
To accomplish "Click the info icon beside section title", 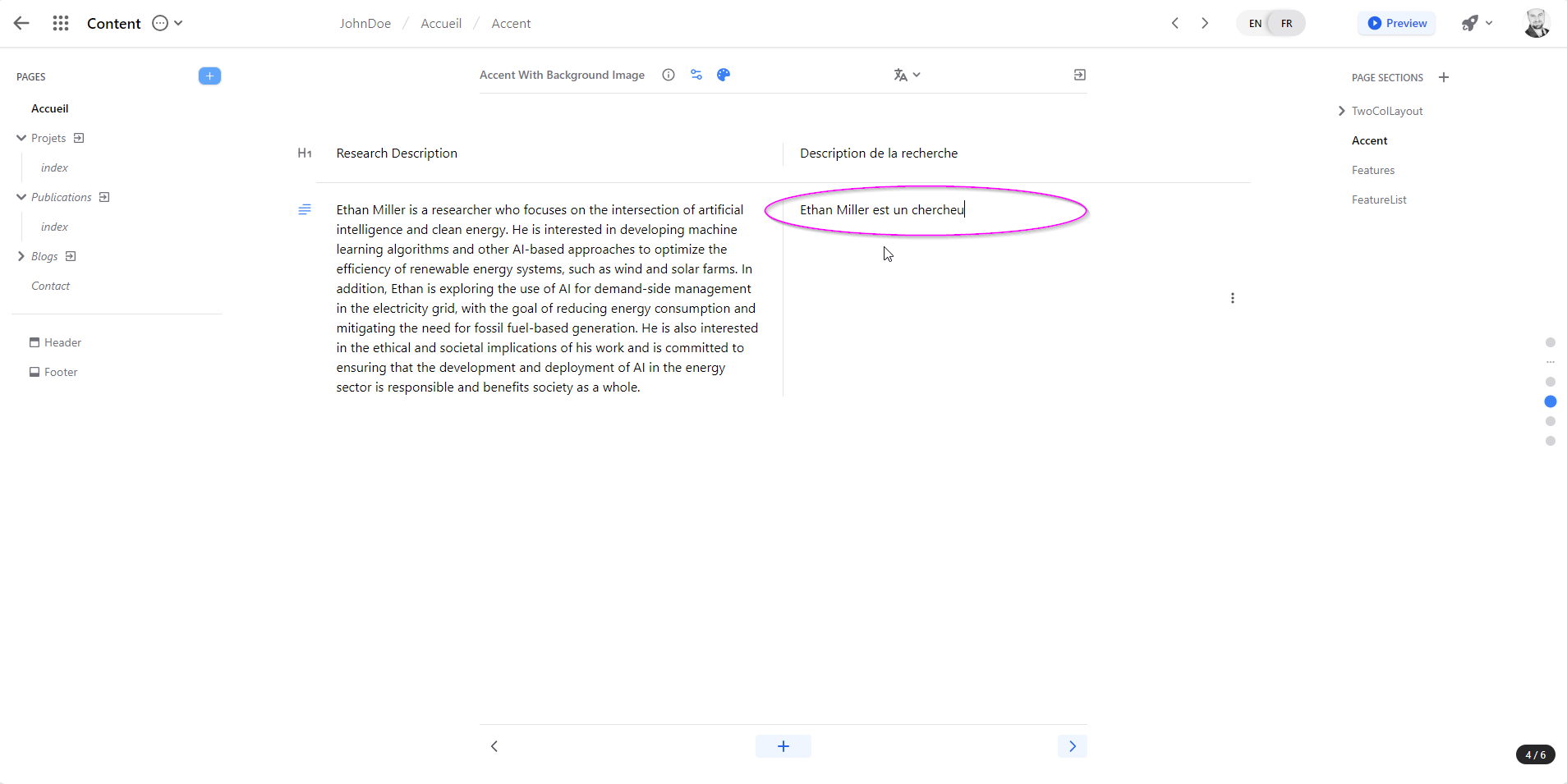I will [x=669, y=75].
